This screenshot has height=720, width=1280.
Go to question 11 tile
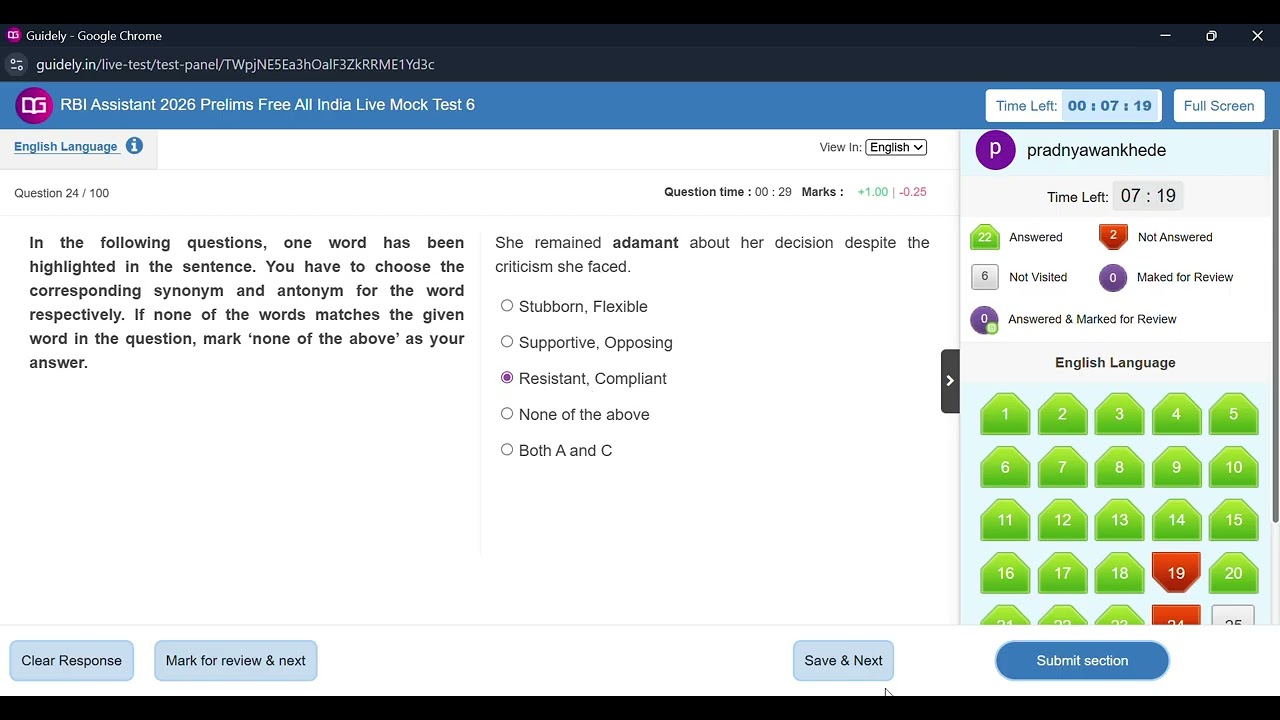click(1005, 520)
